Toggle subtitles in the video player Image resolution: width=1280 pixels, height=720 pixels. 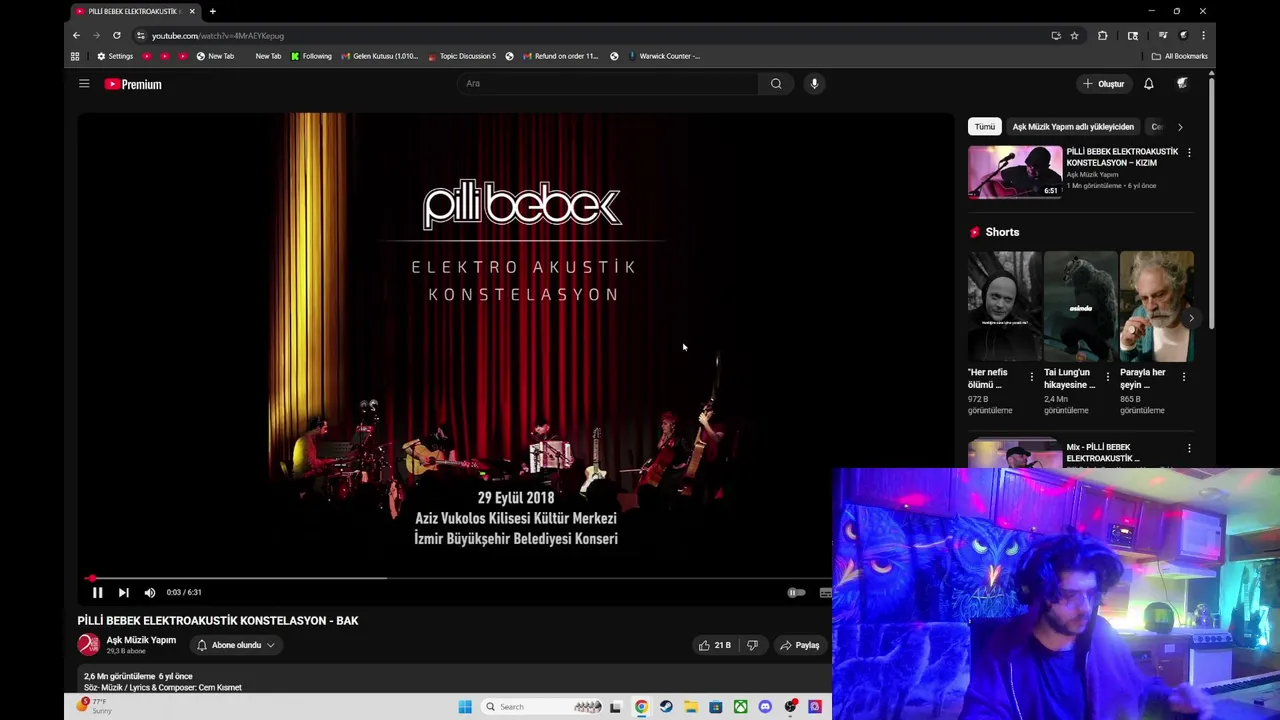[825, 592]
